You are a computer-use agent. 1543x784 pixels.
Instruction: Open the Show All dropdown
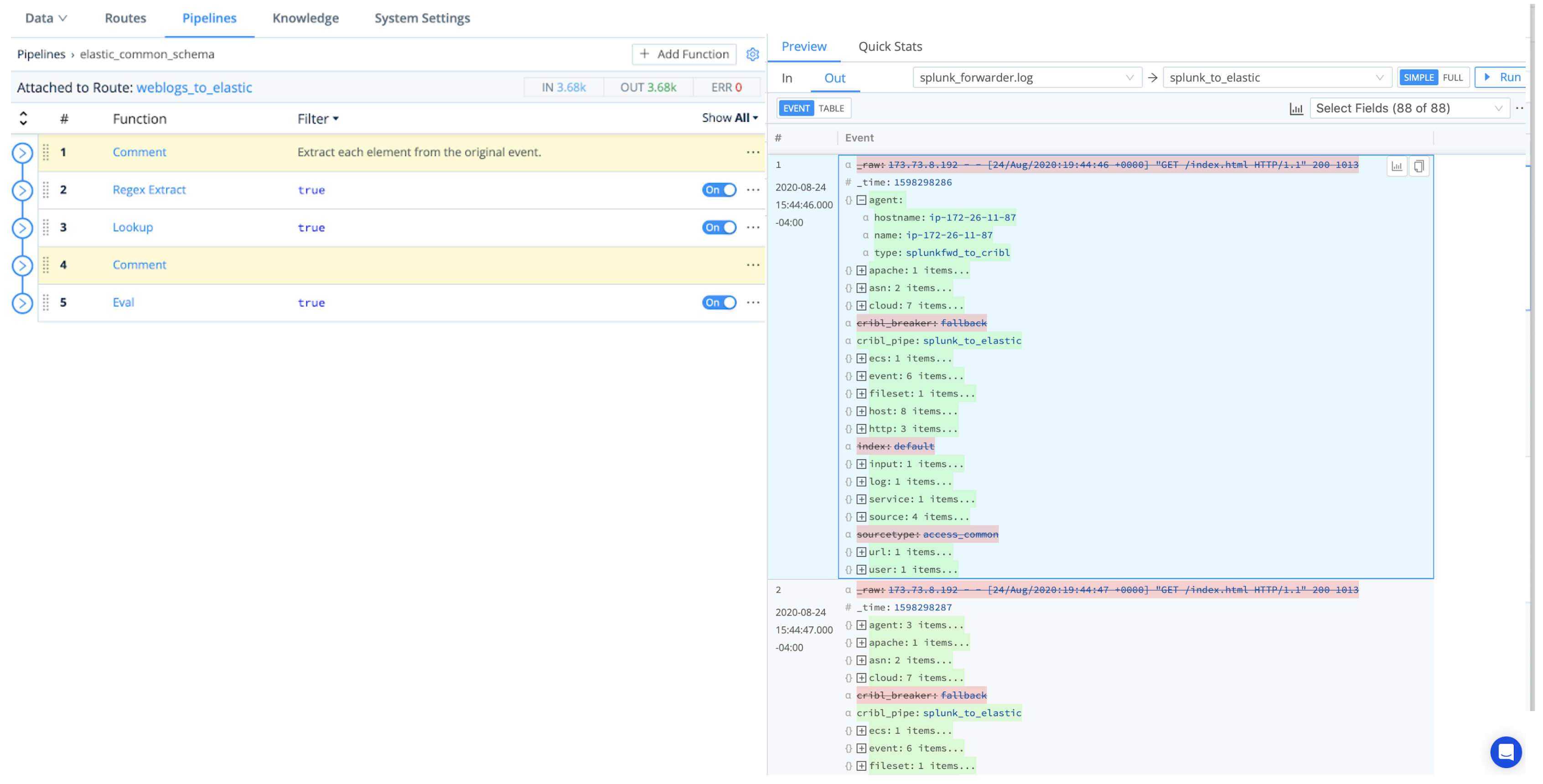click(730, 118)
